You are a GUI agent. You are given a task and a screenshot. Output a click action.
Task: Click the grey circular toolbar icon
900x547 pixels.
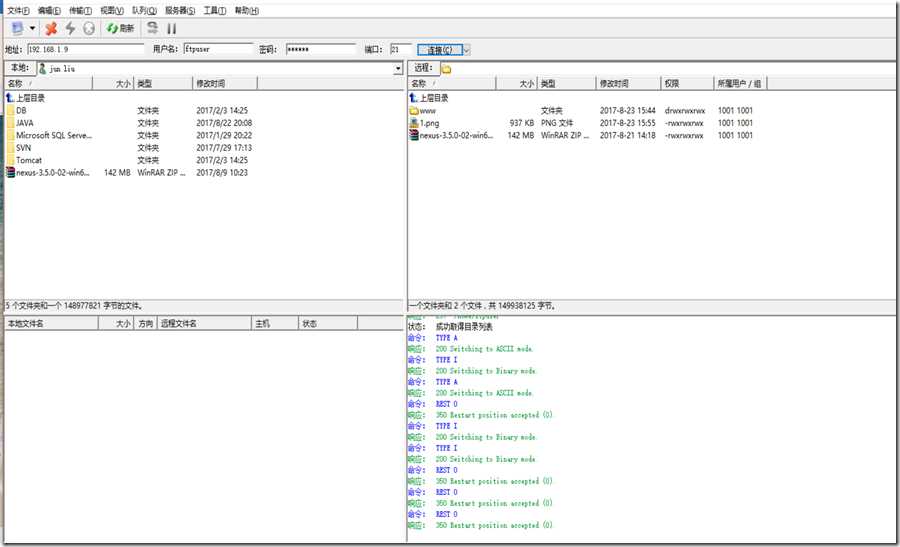88,28
